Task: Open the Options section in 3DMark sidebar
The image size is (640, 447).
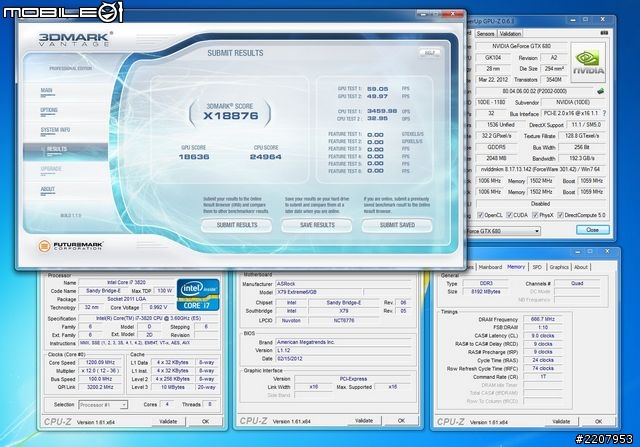Action: [x=49, y=110]
